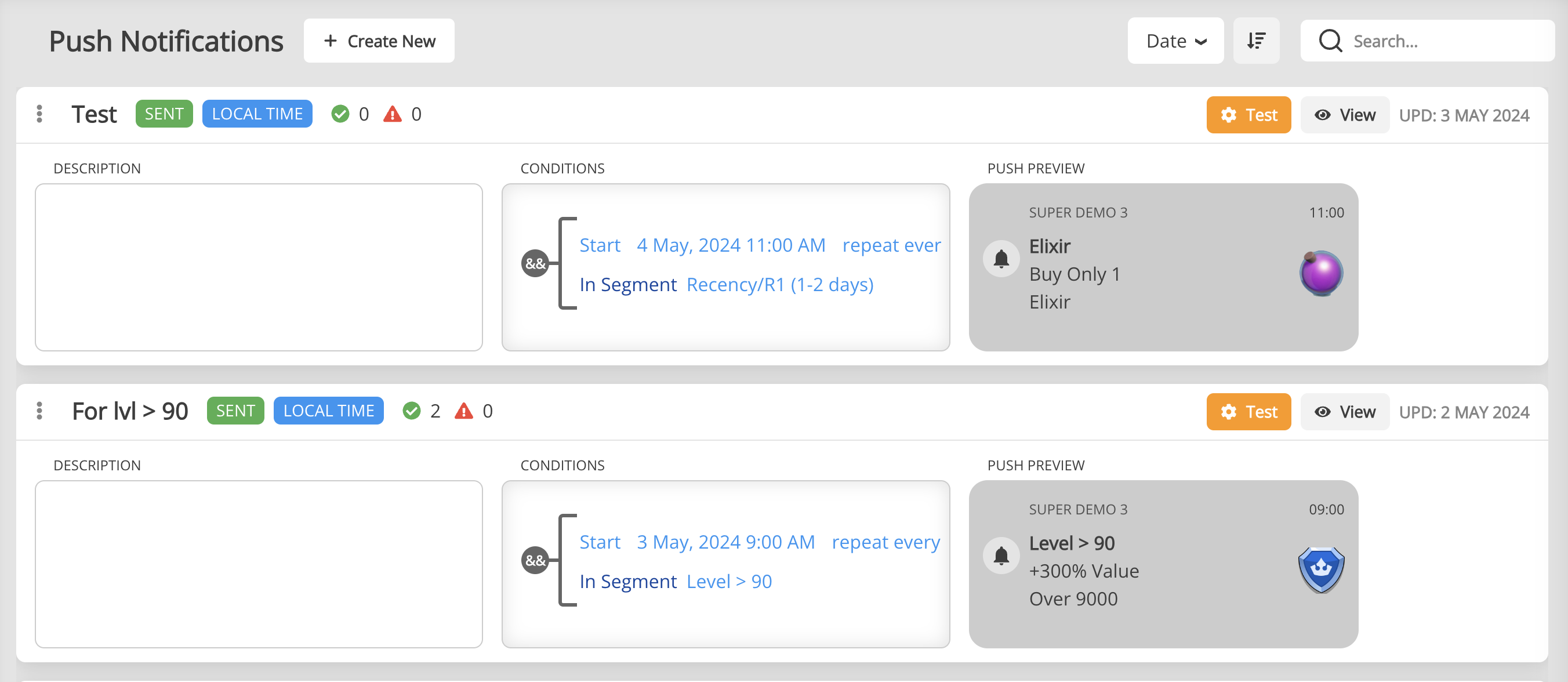
Task: Toggle LOCAL TIME badge on Test notification
Action: point(258,114)
